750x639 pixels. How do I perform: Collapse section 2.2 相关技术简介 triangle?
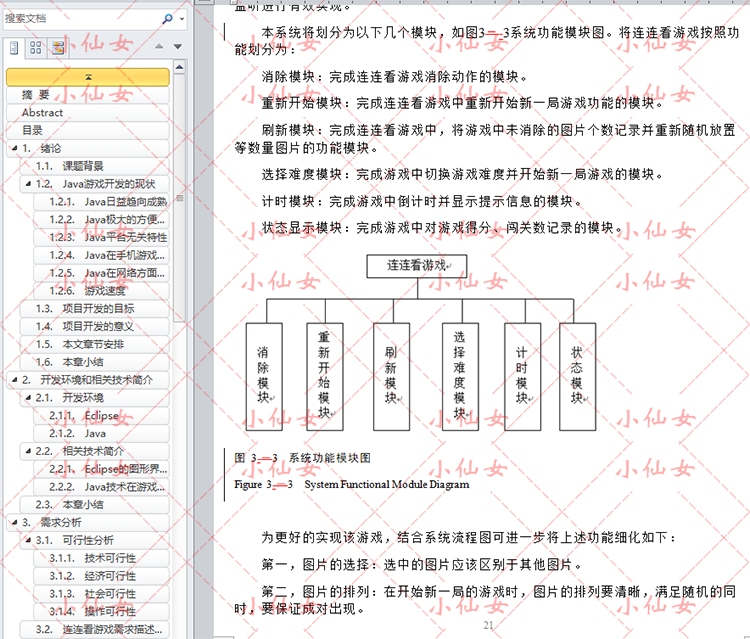click(28, 451)
